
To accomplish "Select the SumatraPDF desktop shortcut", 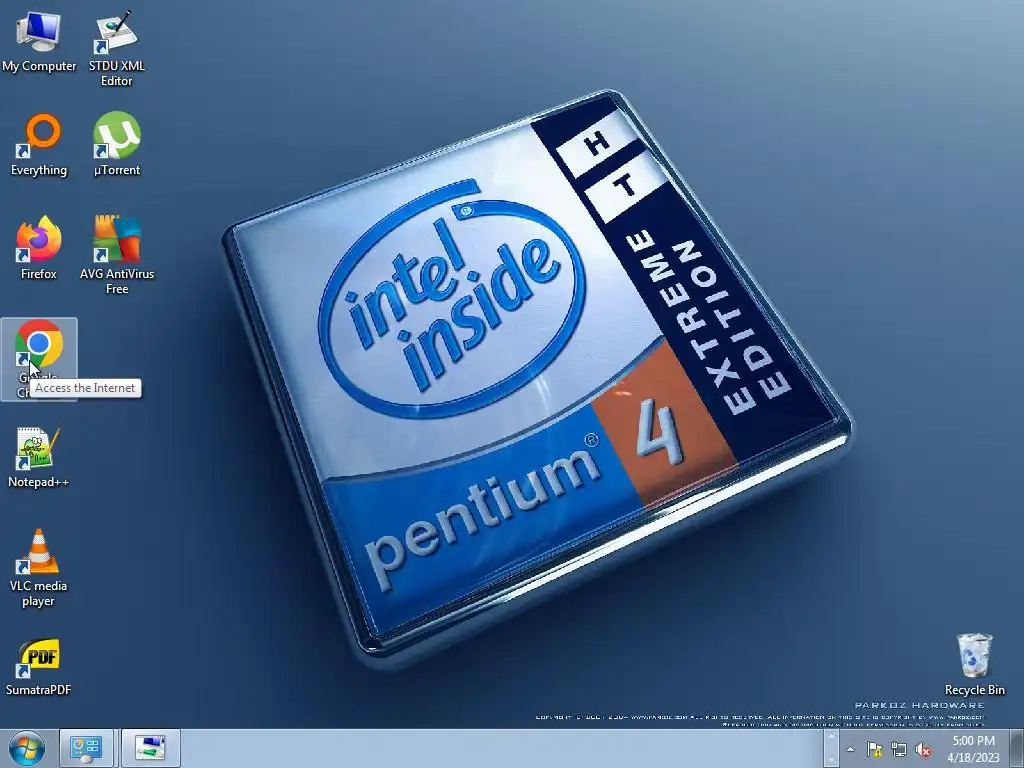I will coord(39,666).
